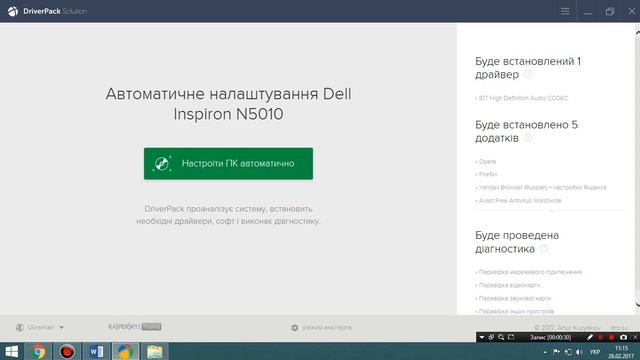Pause the recording with the pause button
640x360 pixels.
[x=600, y=337]
